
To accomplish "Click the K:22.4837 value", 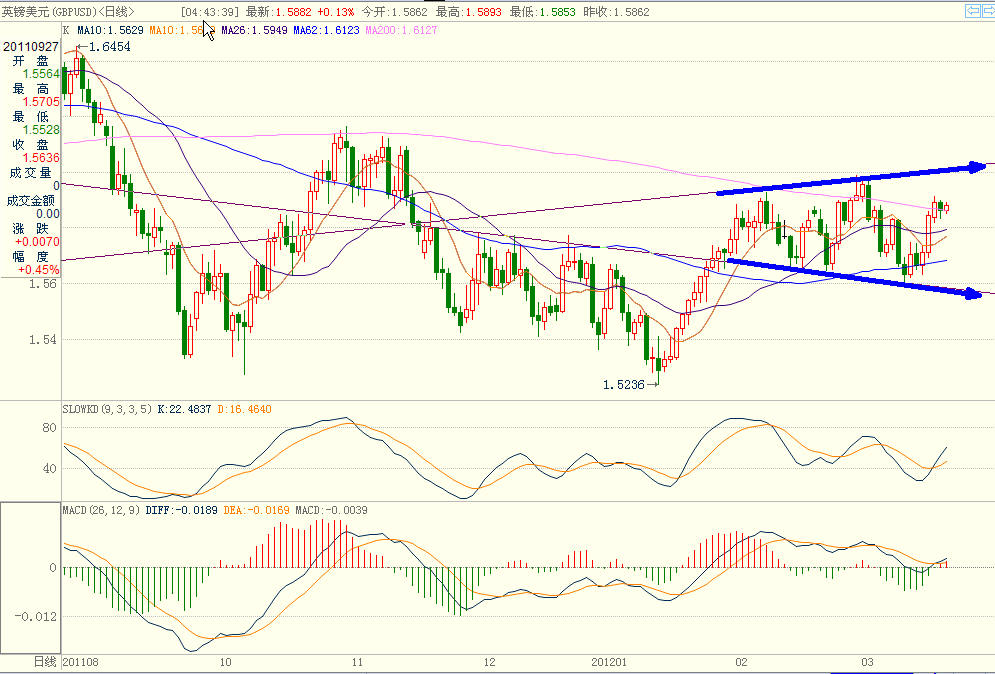I will coord(184,409).
